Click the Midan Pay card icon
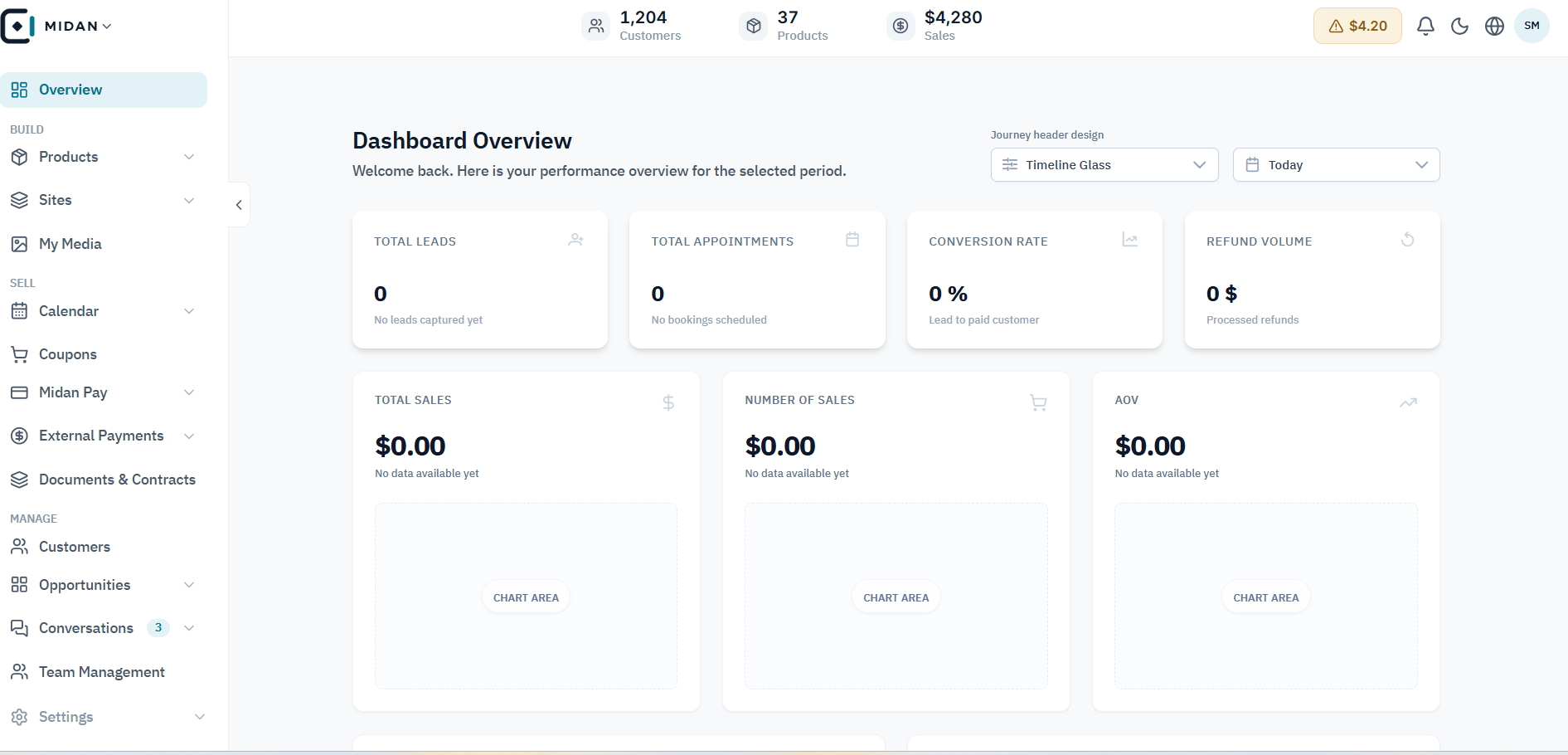Viewport: 1568px width, 755px height. coord(19,392)
